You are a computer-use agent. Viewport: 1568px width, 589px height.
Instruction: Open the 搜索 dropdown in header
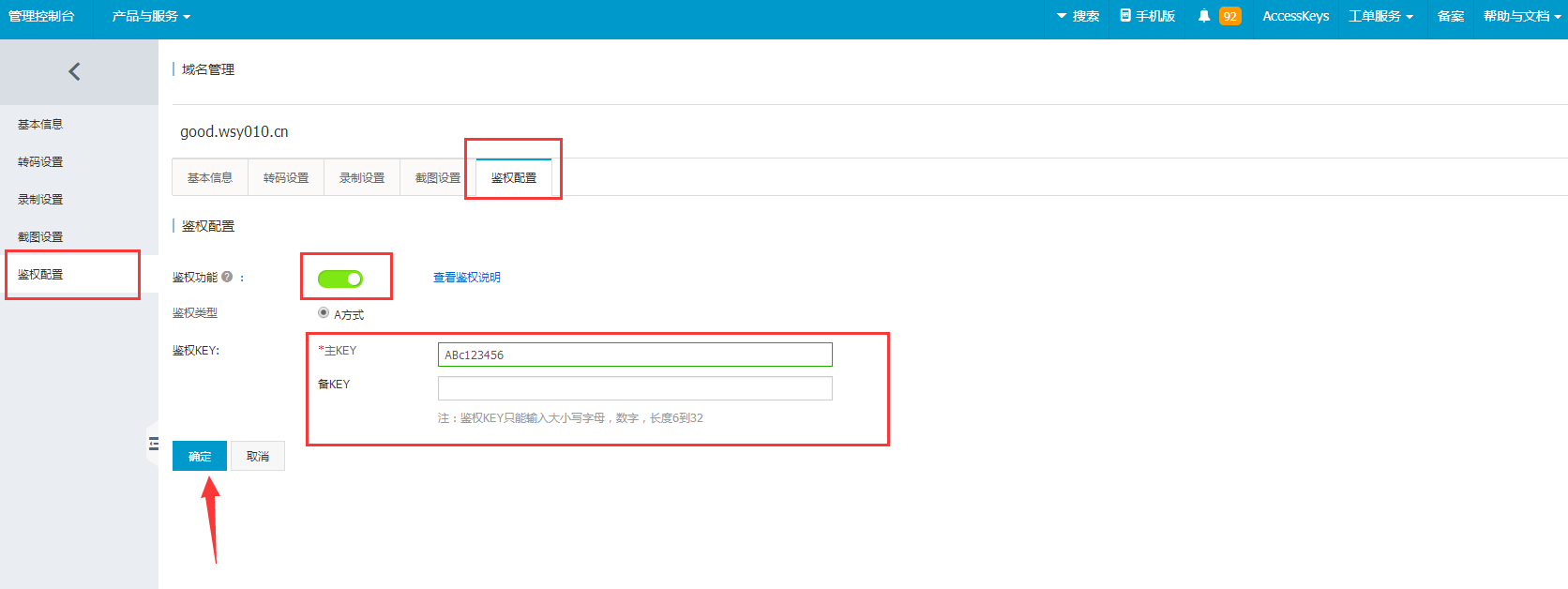coord(1078,16)
